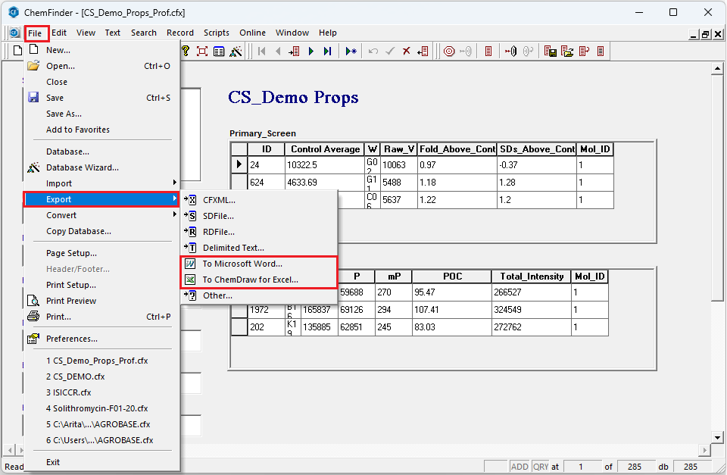Choose To Microsoft Word export option

[x=242, y=264]
